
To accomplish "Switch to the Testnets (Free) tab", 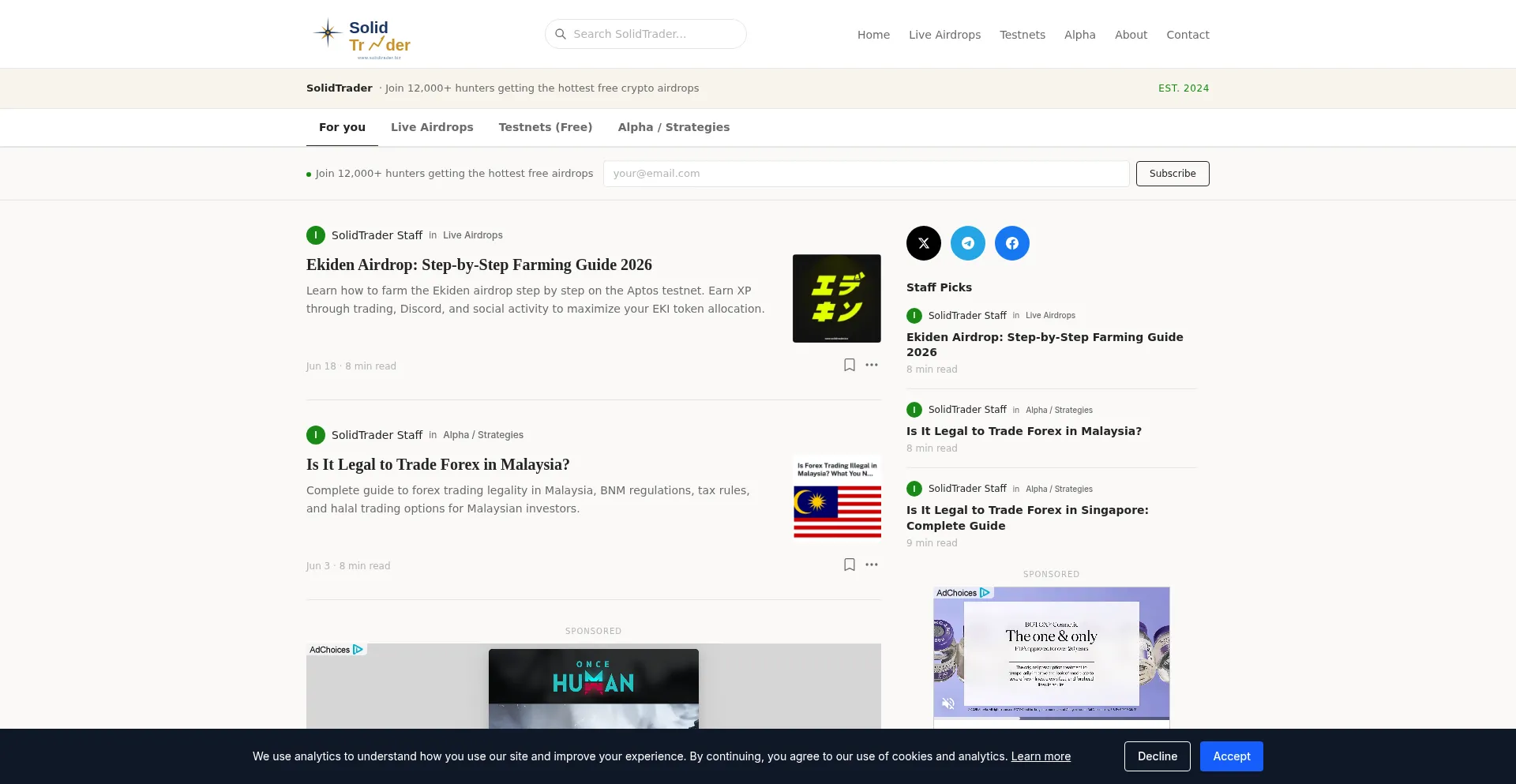I will 546,127.
